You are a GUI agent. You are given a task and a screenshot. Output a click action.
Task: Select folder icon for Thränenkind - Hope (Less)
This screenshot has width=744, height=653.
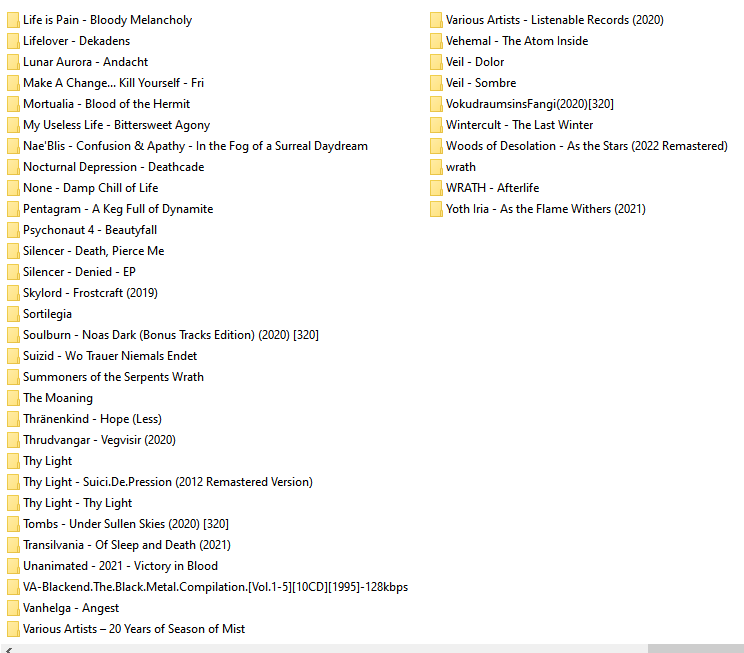[13, 419]
